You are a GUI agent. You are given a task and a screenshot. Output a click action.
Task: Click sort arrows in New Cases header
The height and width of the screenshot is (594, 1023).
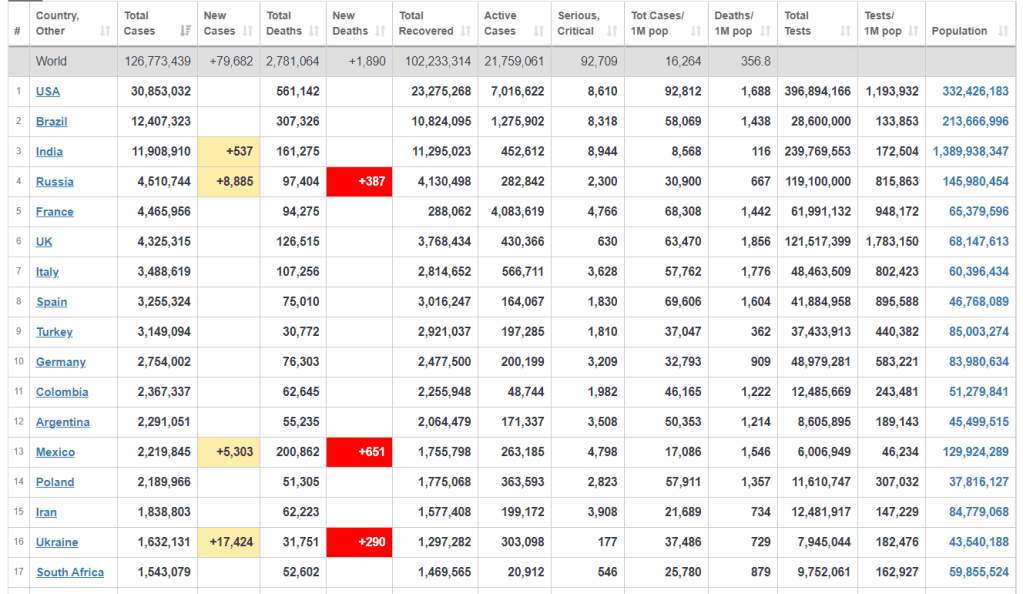(x=248, y=32)
